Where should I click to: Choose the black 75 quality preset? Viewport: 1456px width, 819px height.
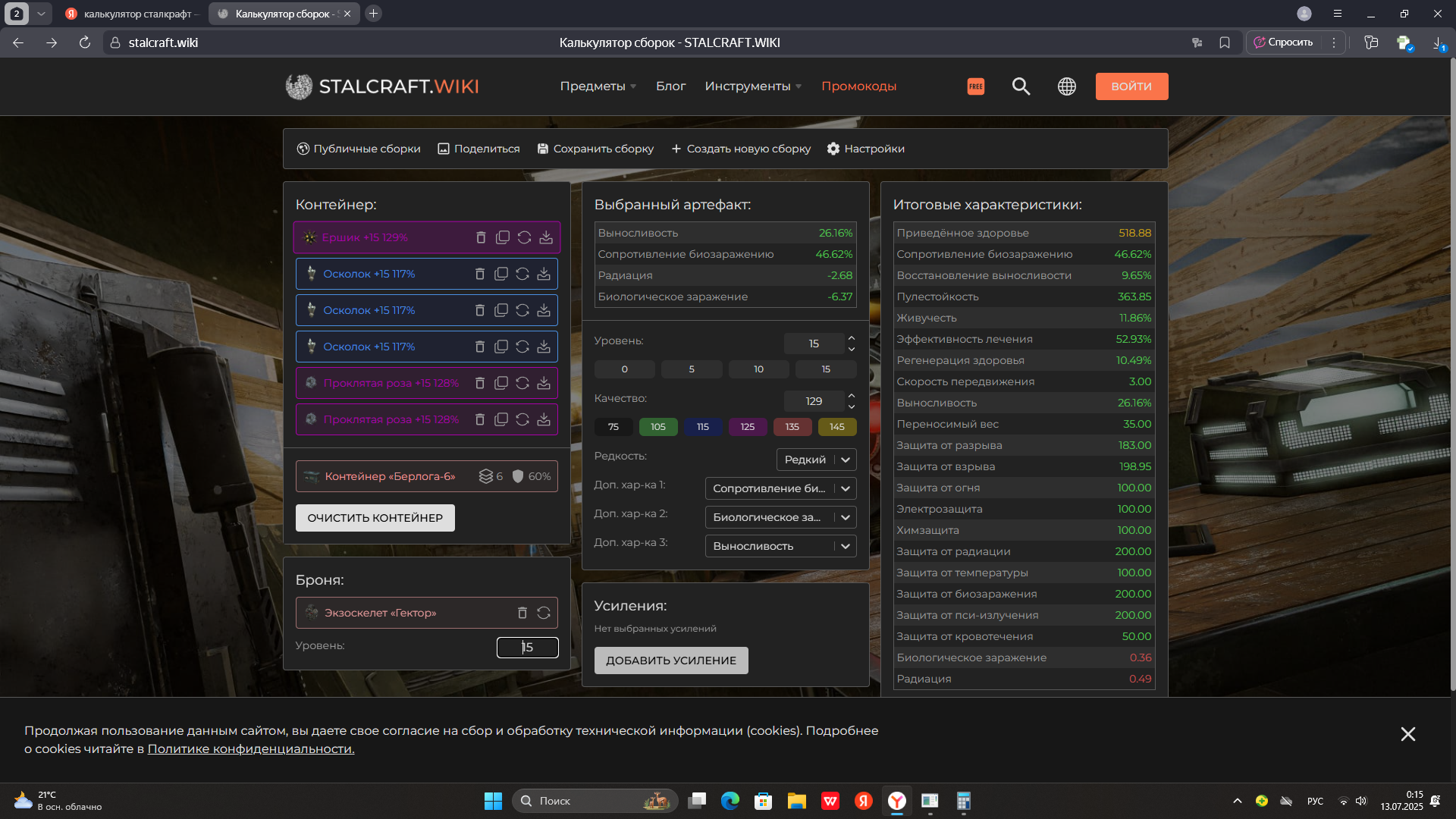click(613, 427)
